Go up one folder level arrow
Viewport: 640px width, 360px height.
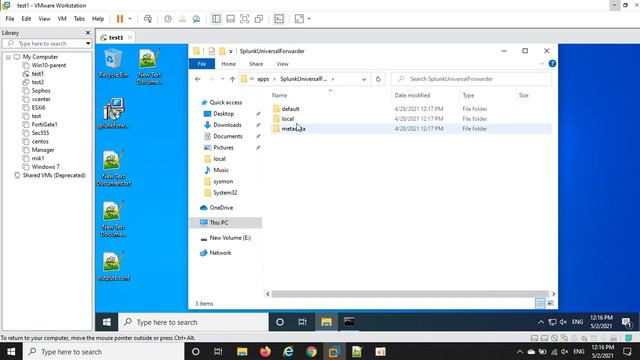click(232, 79)
